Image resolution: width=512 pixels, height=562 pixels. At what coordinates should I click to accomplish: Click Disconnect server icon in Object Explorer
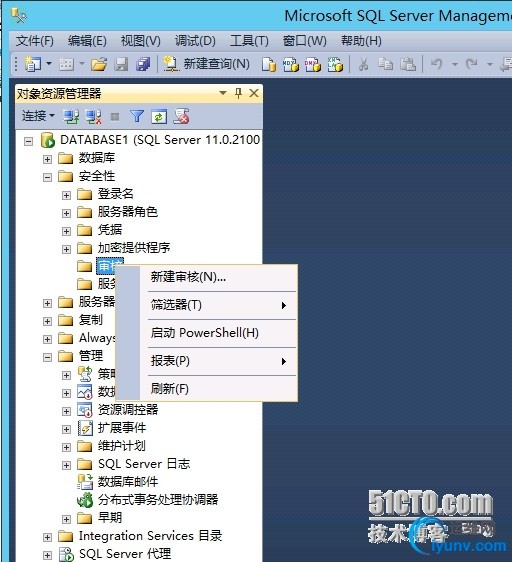(93, 116)
